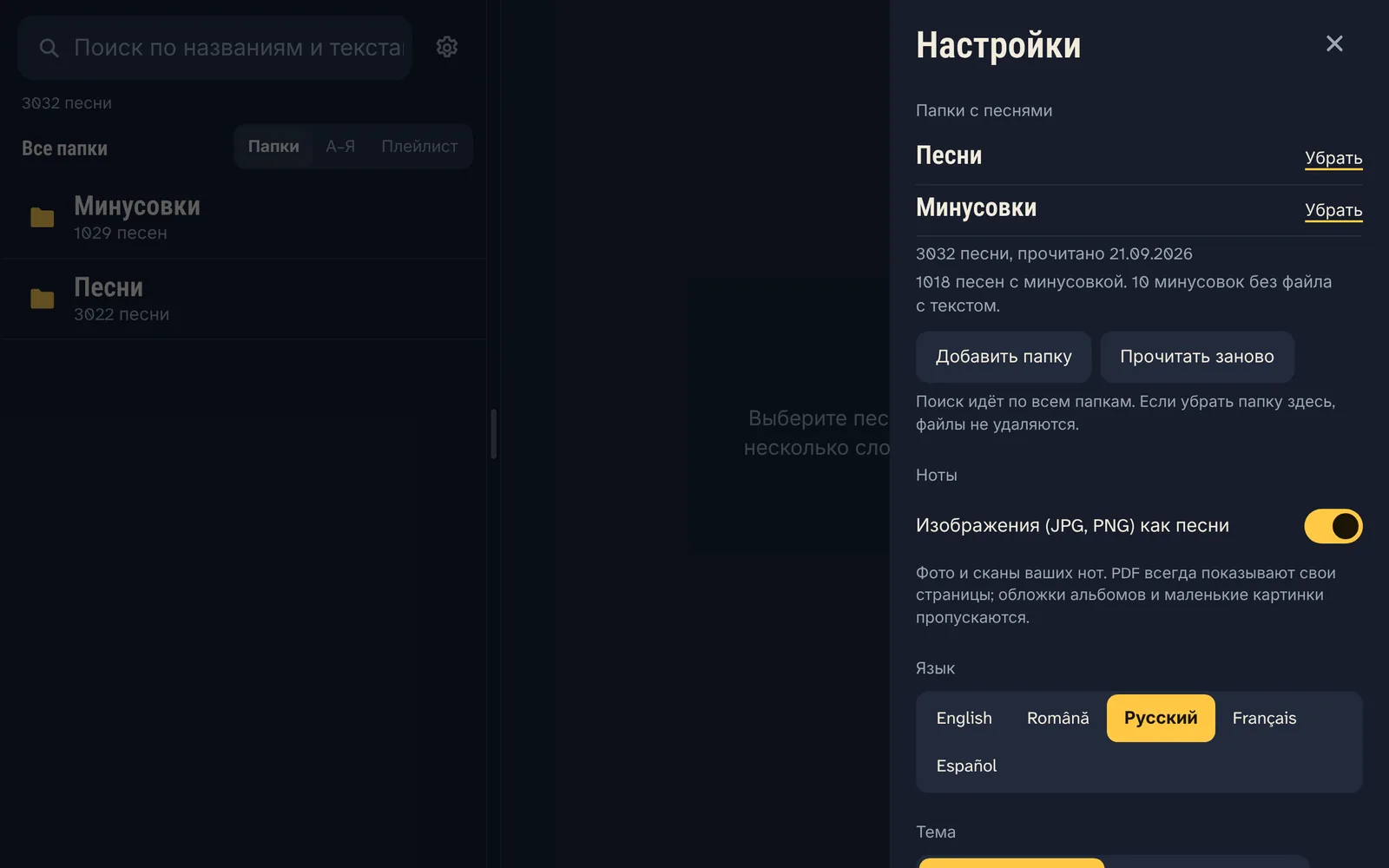Click the Песни folder name in settings
The image size is (1389, 868).
coord(949,155)
